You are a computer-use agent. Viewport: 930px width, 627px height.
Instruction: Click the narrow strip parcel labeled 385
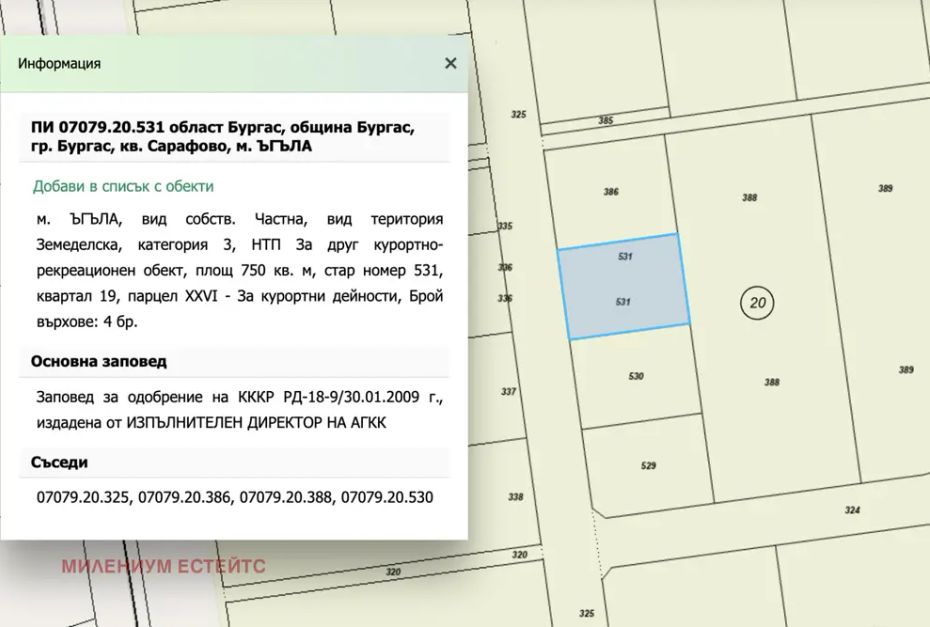click(x=605, y=121)
